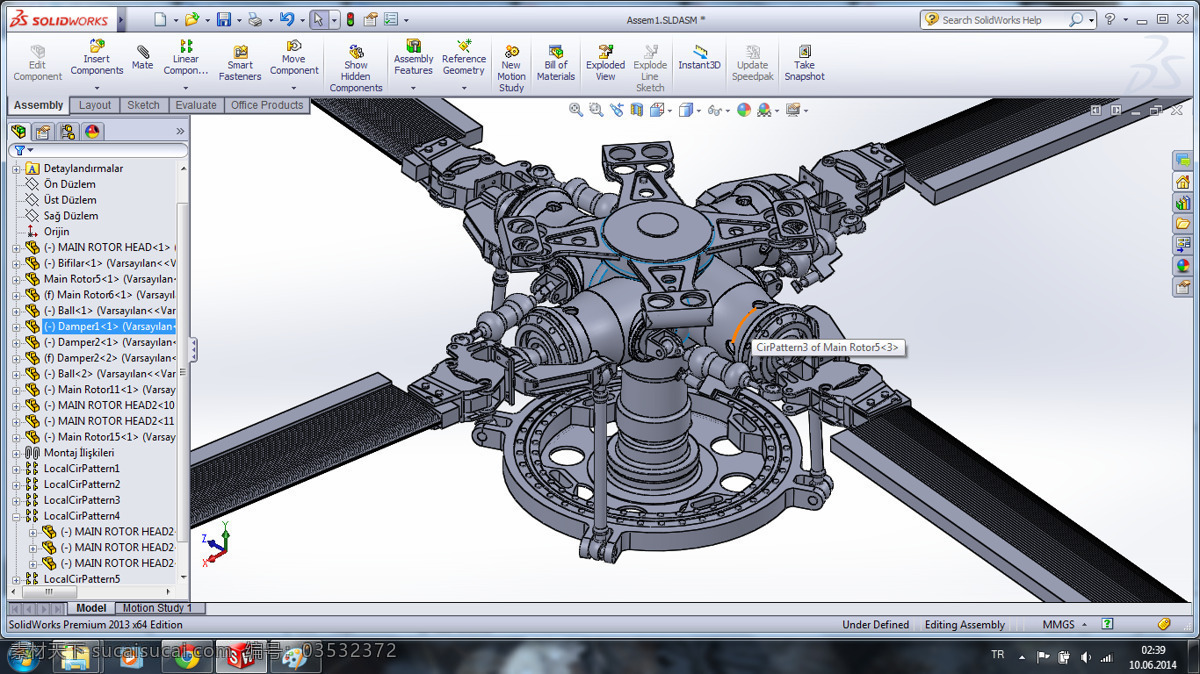Click Show Hidden Components

(356, 68)
